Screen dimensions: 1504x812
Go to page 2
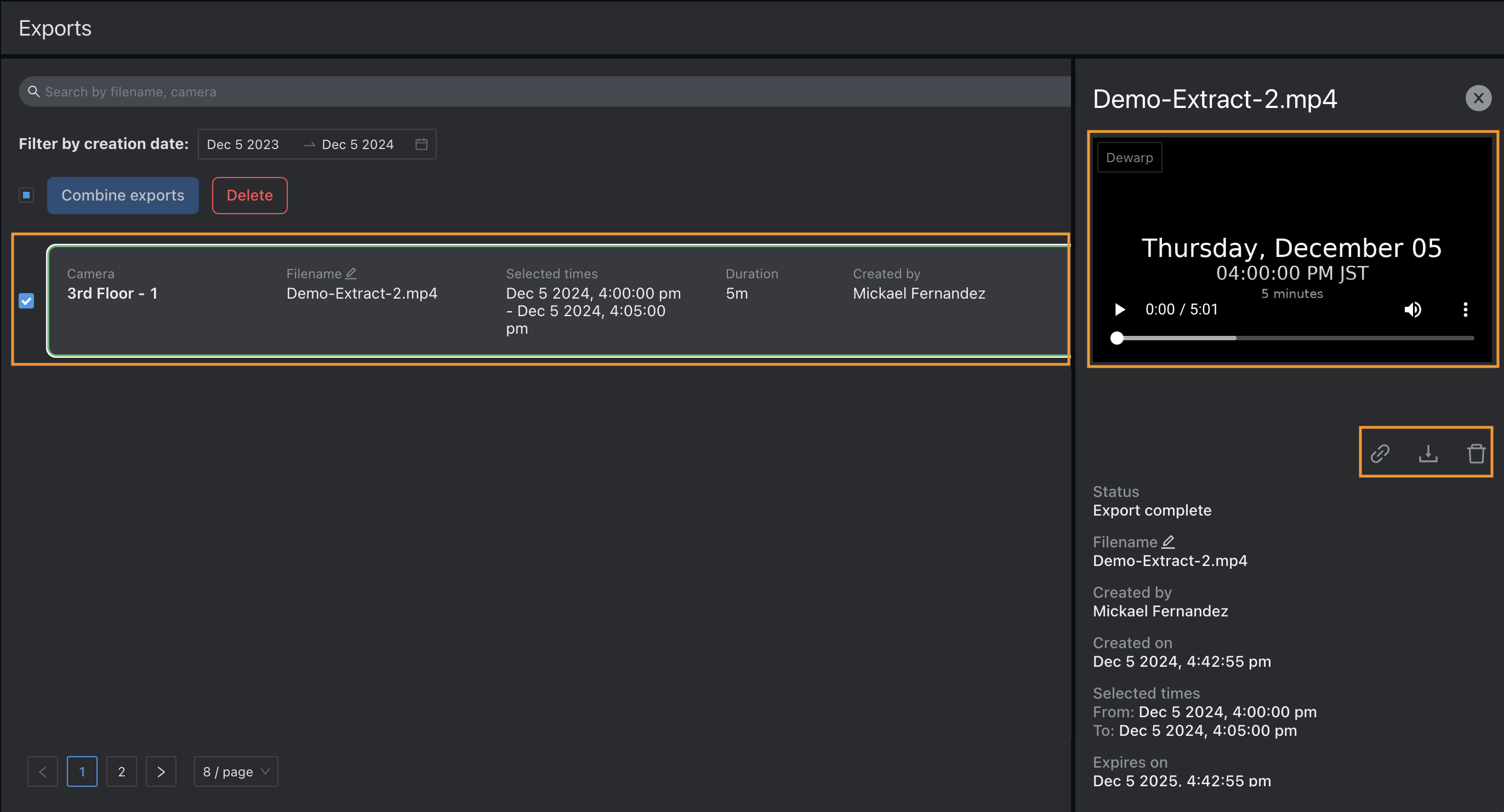(122, 771)
